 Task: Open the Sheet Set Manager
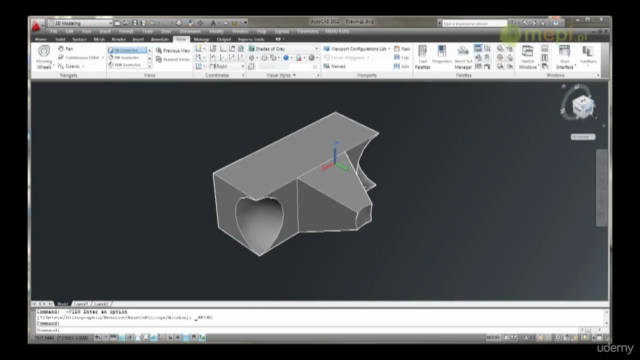[x=463, y=57]
